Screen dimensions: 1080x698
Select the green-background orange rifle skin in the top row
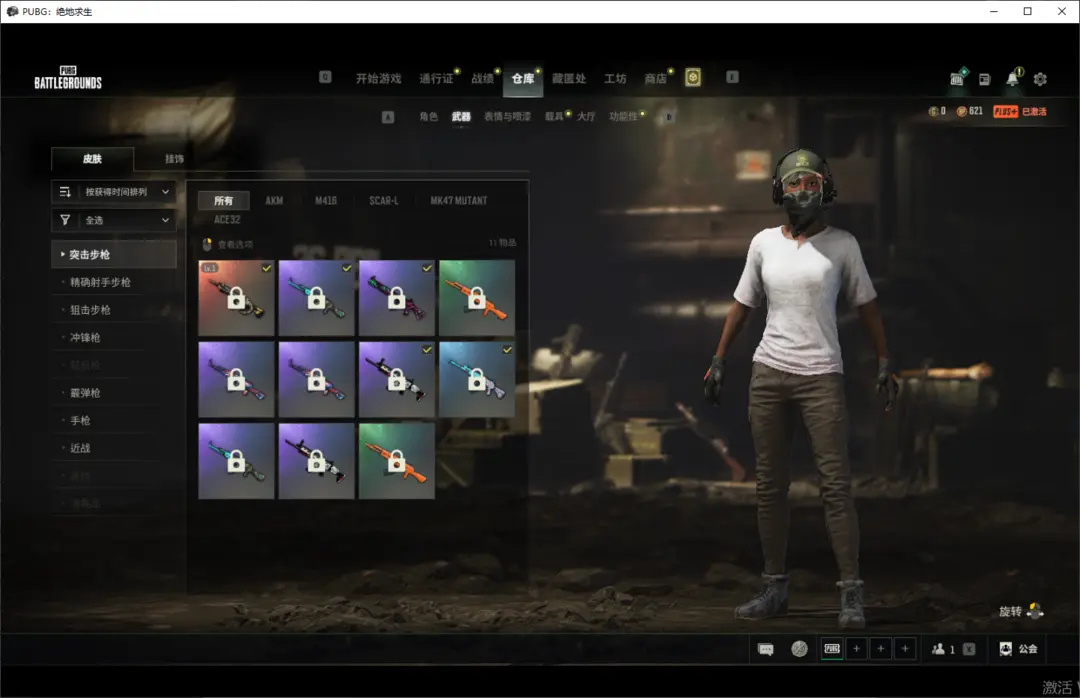pyautogui.click(x=477, y=298)
